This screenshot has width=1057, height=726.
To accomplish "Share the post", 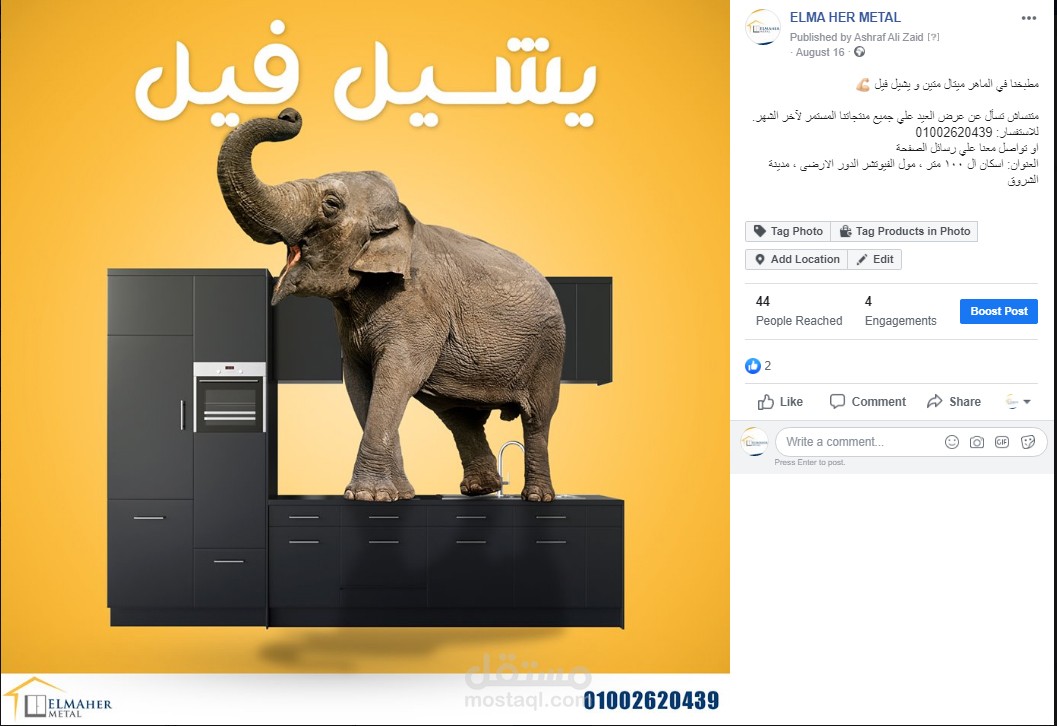I will tap(954, 402).
